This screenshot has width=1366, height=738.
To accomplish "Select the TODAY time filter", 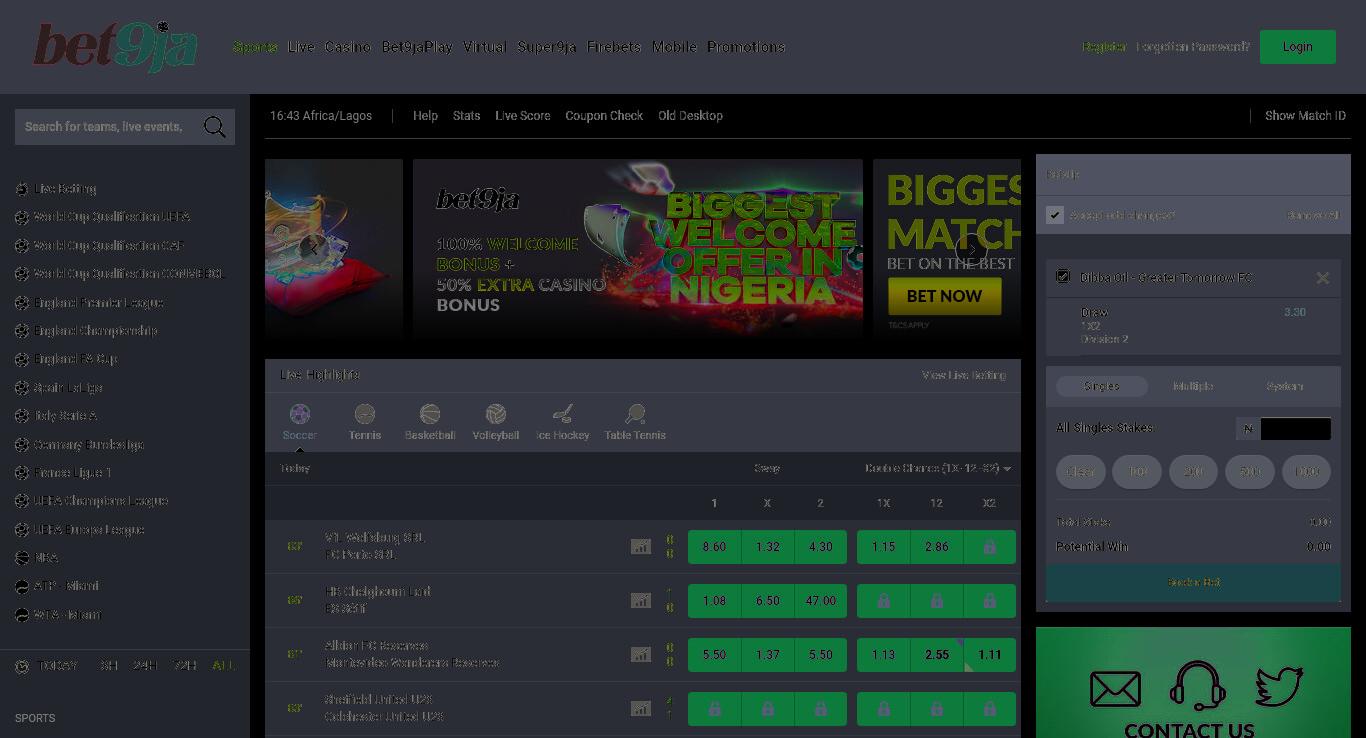I will pos(57,666).
